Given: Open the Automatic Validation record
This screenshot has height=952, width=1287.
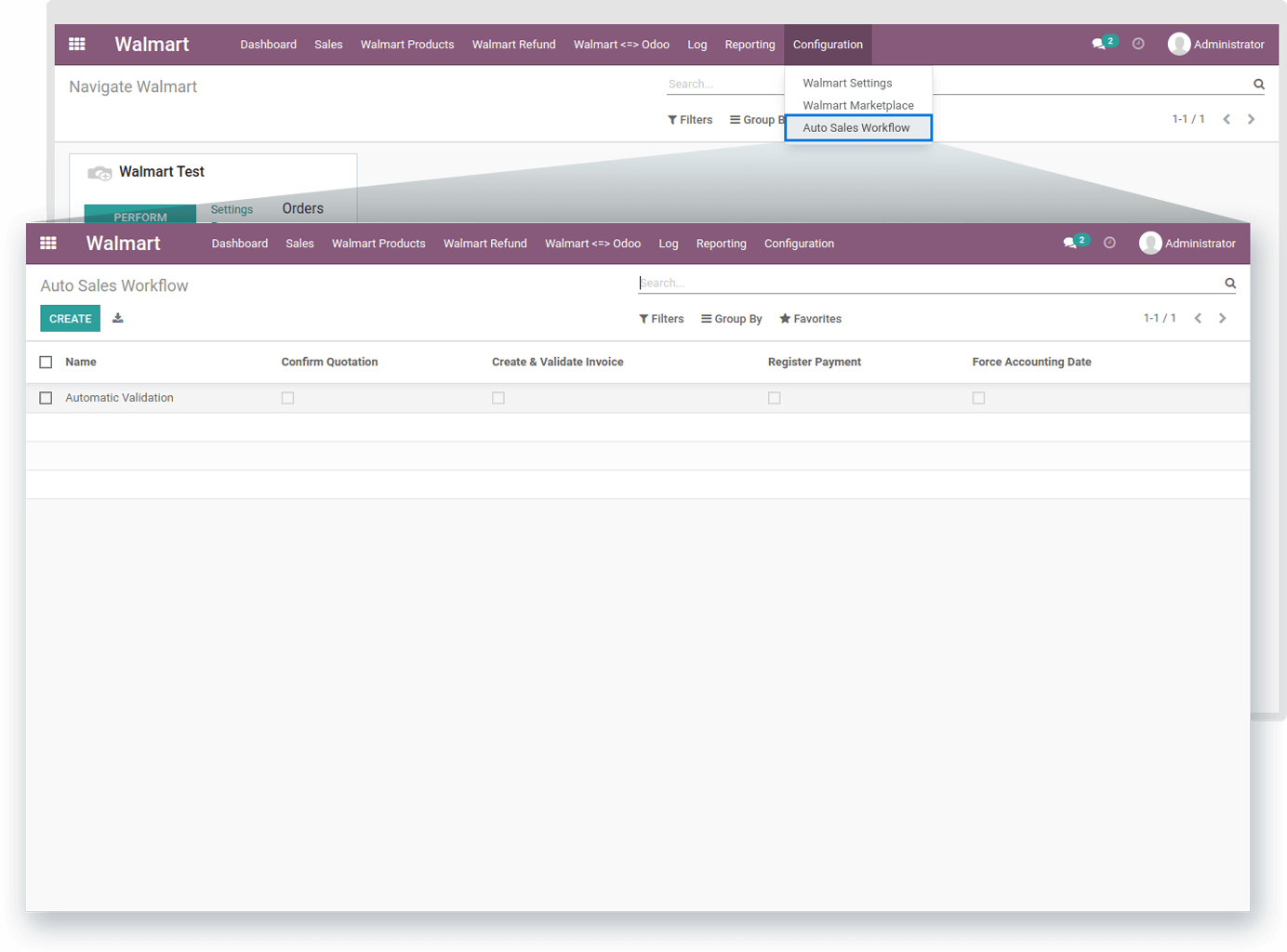Looking at the screenshot, I should (119, 398).
